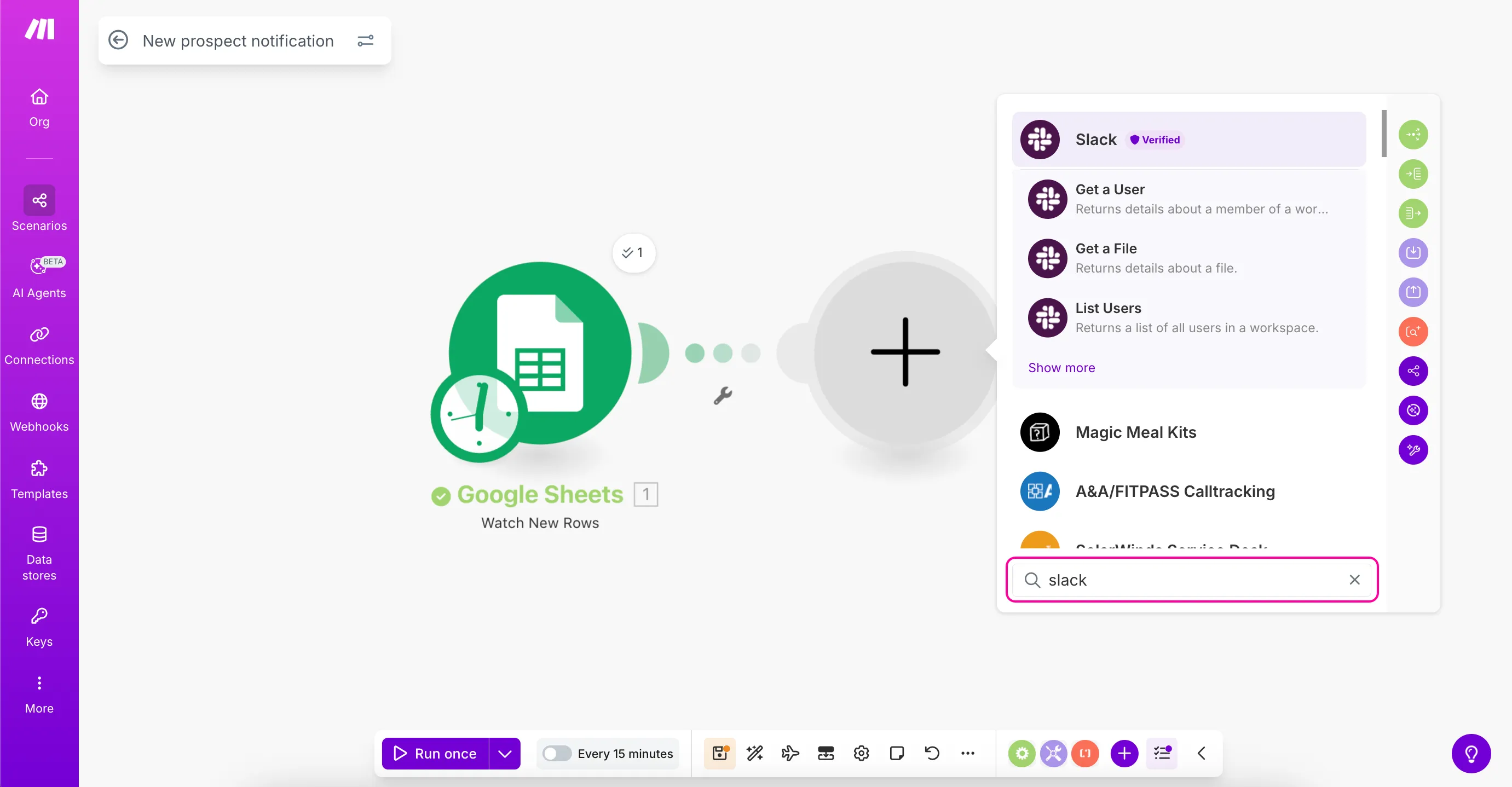This screenshot has height=787, width=1512.
Task: Open AI Agents beta section
Action: 39,277
